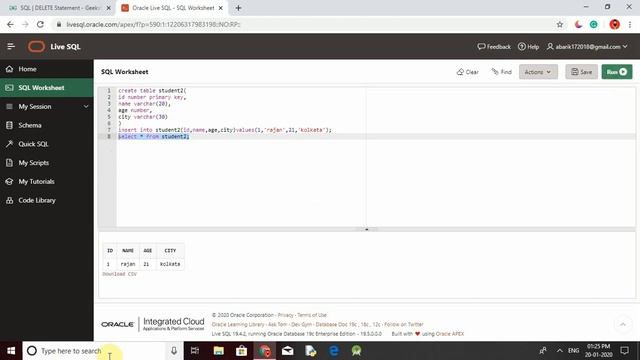Image resolution: width=640 pixels, height=360 pixels.
Task: Click the ENG language indicator
Action: pos(573,351)
